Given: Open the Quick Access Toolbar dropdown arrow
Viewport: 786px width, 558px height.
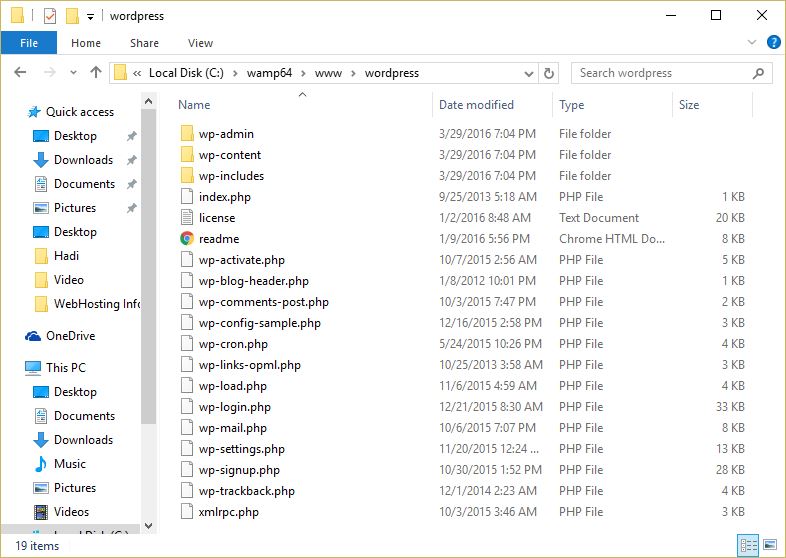Looking at the screenshot, I should tap(90, 17).
